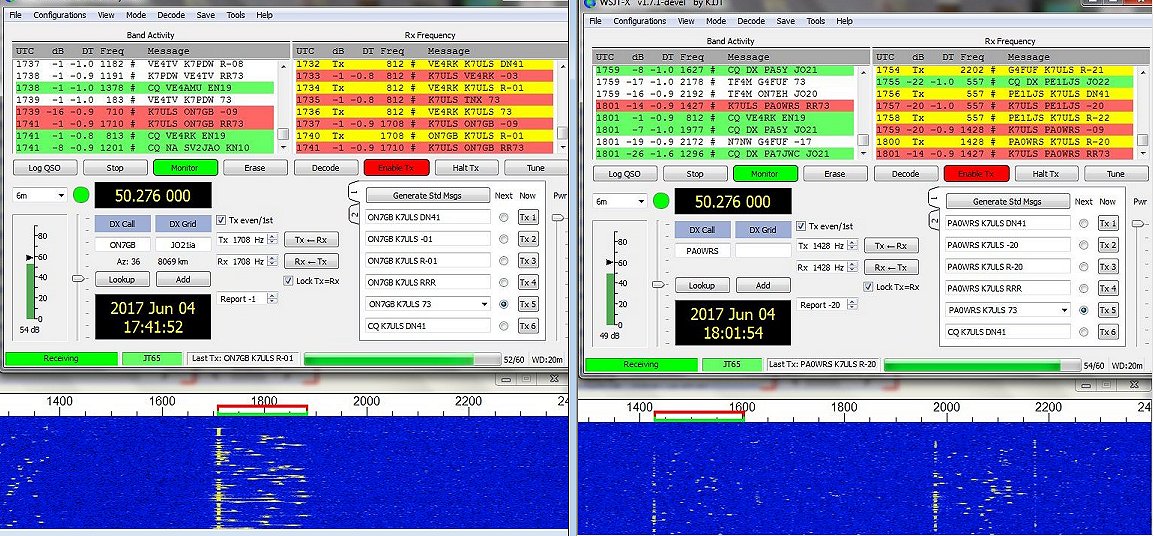The image size is (1154, 536).
Task: Select Next radio for PA0WRS K7ULS R-20
Action: pyautogui.click(x=1083, y=267)
